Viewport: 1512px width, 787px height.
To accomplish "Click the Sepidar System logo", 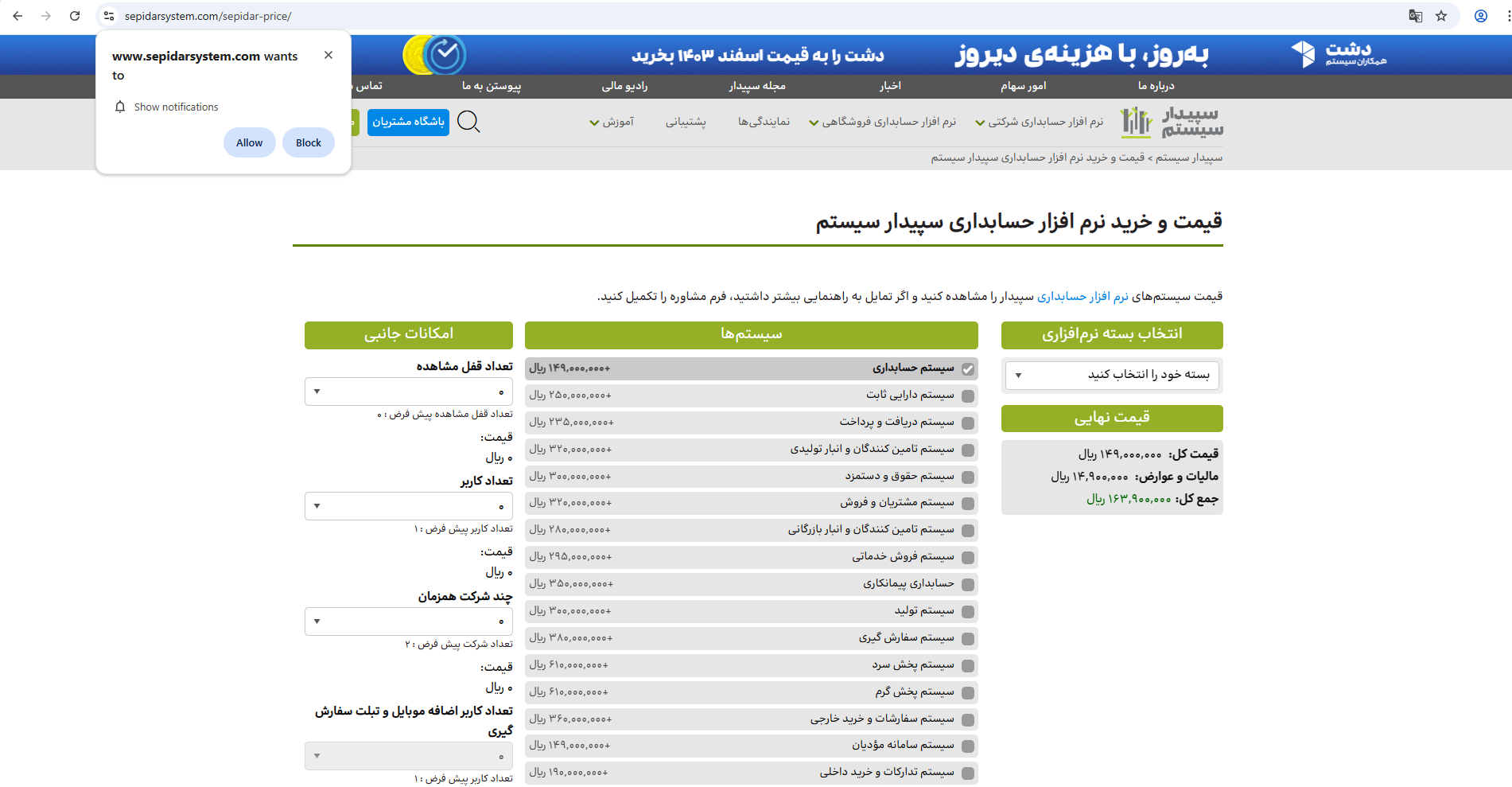I will pos(1172,122).
